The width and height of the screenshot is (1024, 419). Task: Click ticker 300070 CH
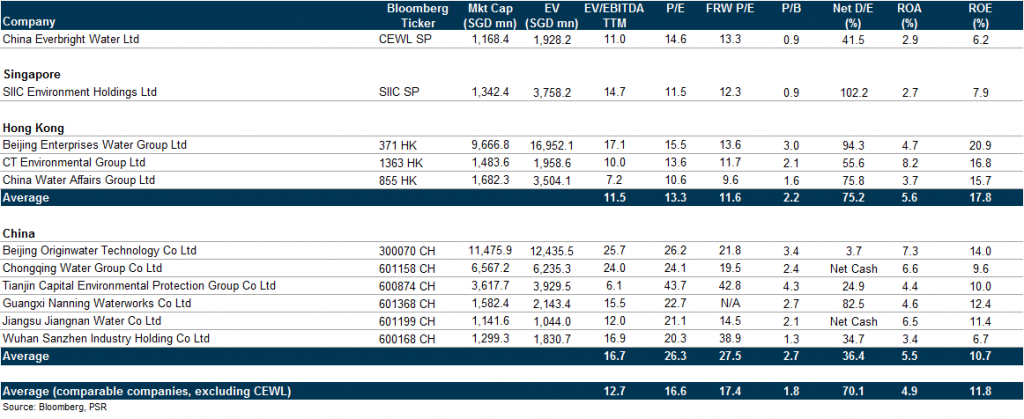point(408,250)
